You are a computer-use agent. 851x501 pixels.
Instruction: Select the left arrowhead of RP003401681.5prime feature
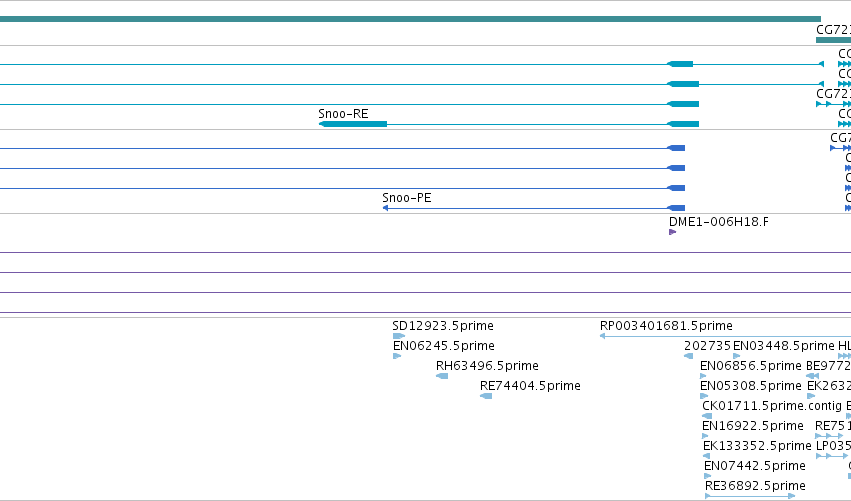602,337
